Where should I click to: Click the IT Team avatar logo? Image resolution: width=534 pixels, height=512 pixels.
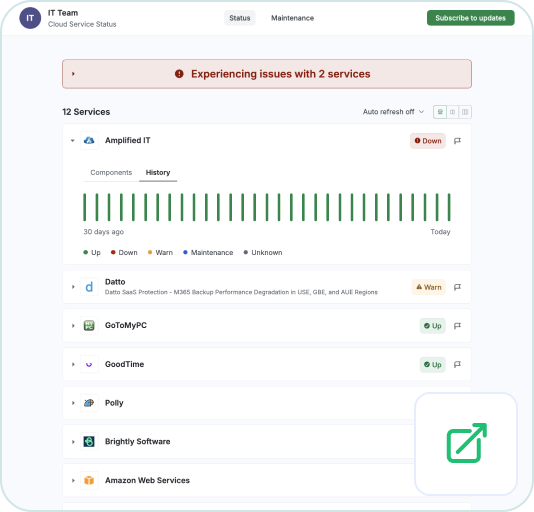pyautogui.click(x=30, y=18)
